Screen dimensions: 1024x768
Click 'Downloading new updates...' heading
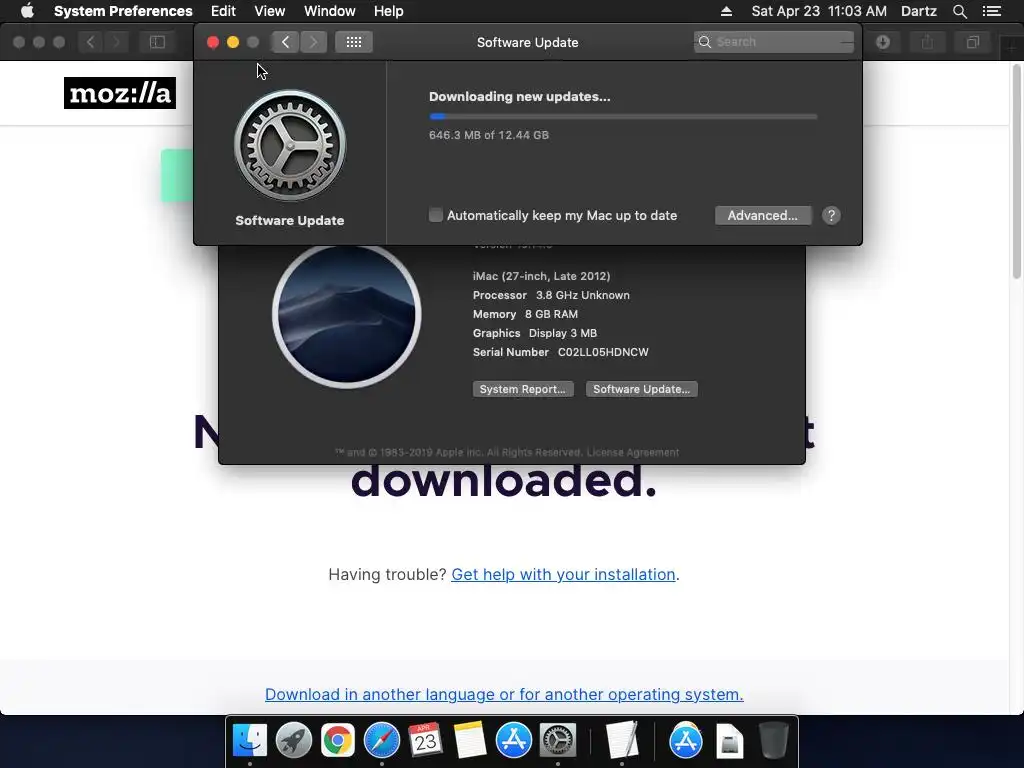tap(520, 97)
